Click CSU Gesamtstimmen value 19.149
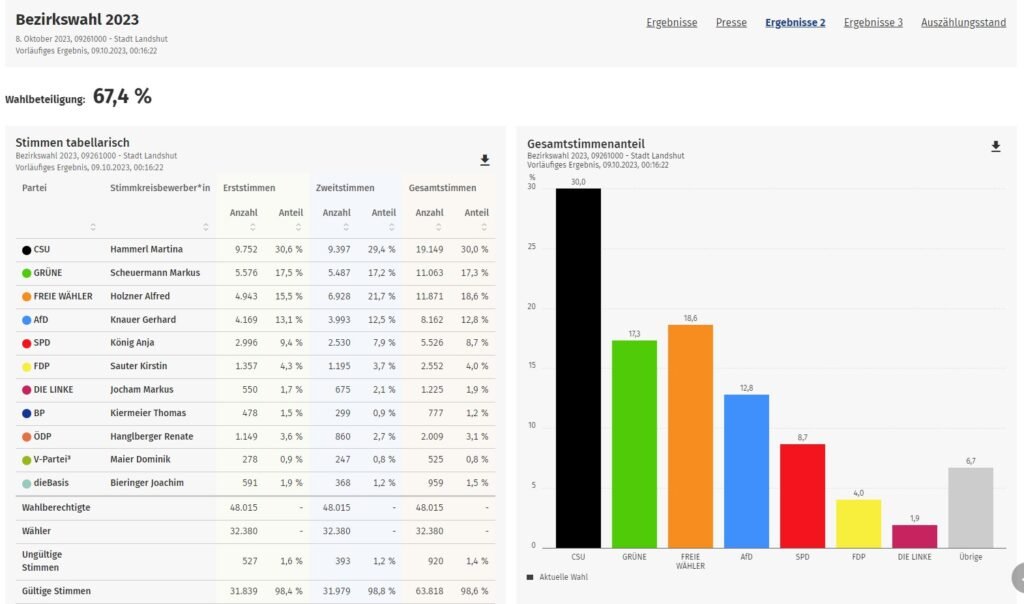Image resolution: width=1024 pixels, height=604 pixels. click(x=429, y=249)
